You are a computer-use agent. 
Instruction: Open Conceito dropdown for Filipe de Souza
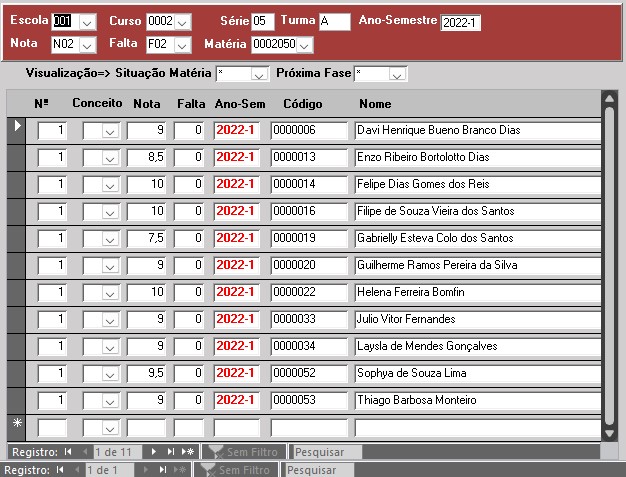(x=110, y=212)
